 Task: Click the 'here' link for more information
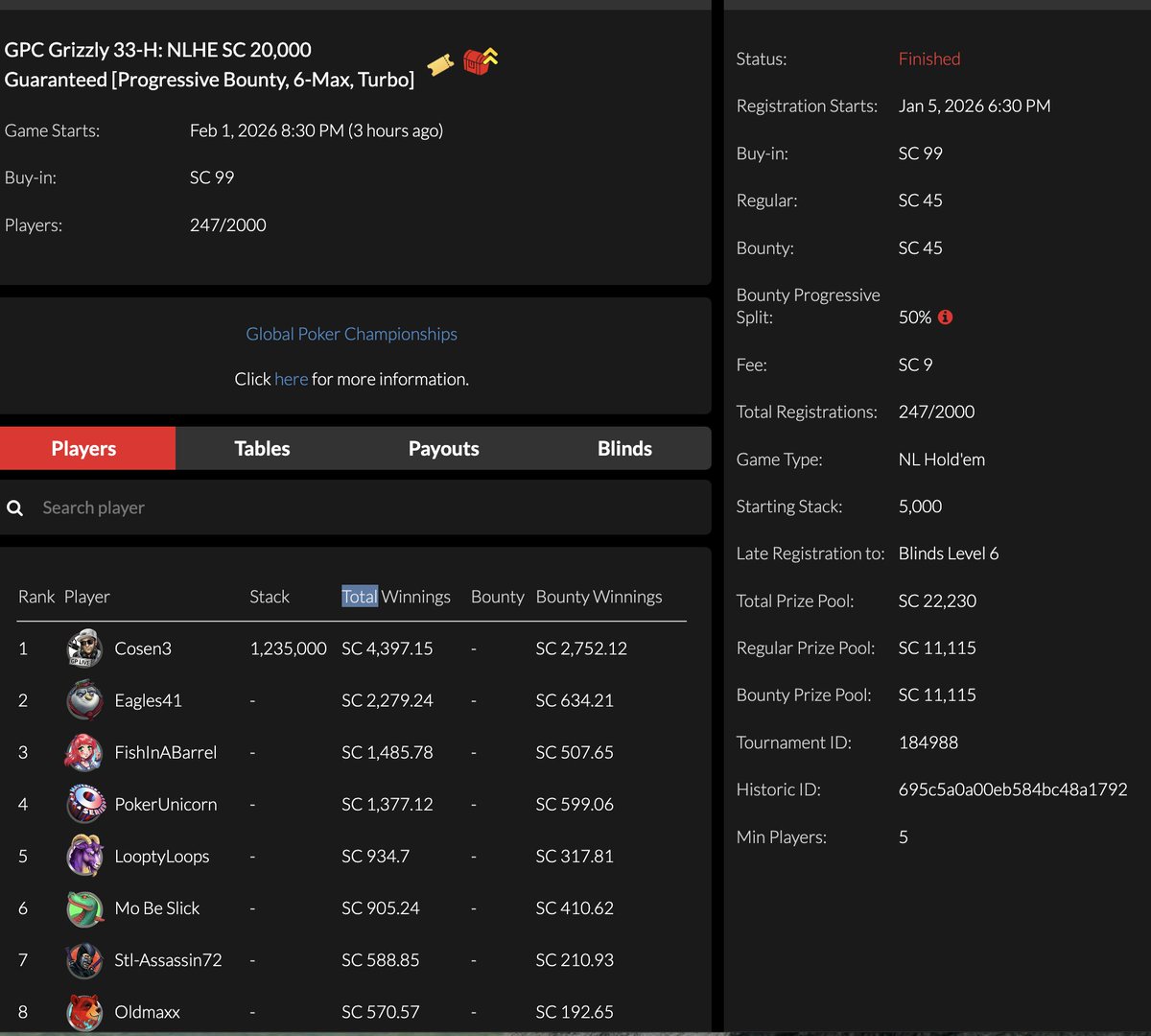(x=291, y=379)
